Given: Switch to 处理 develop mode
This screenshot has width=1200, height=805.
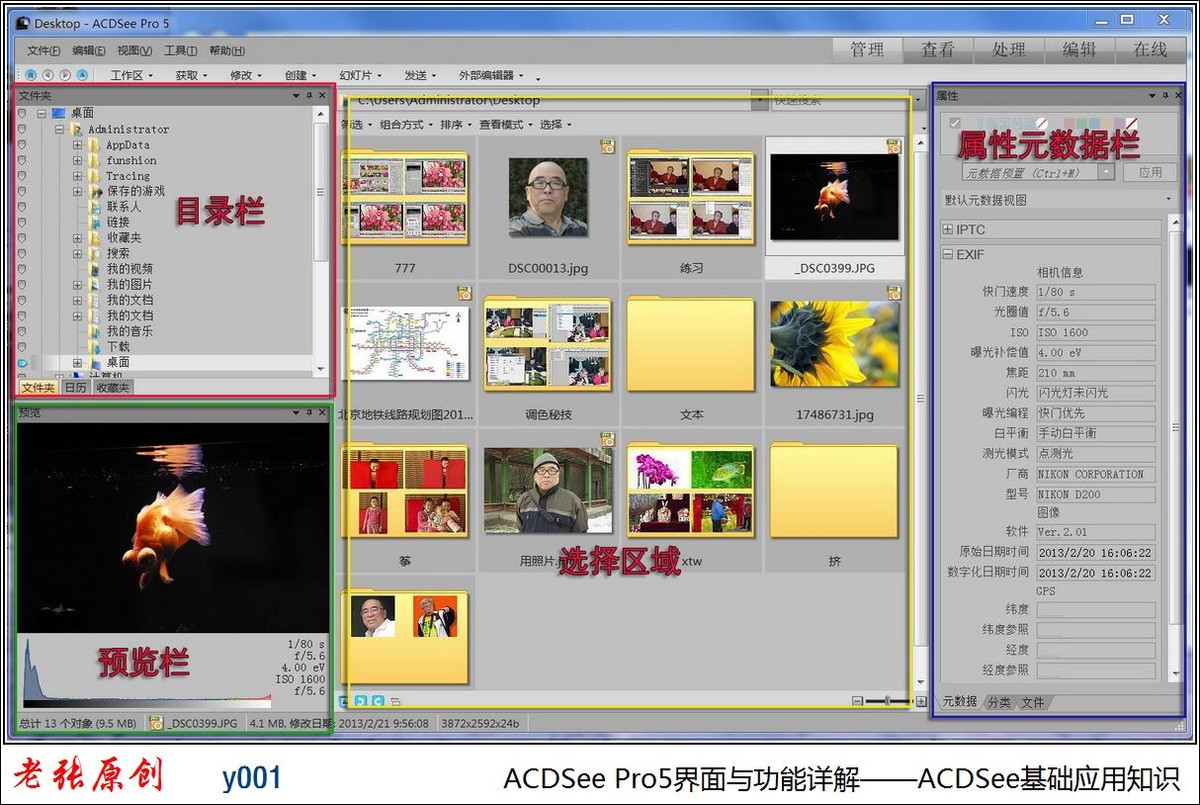Looking at the screenshot, I should click(x=1009, y=50).
